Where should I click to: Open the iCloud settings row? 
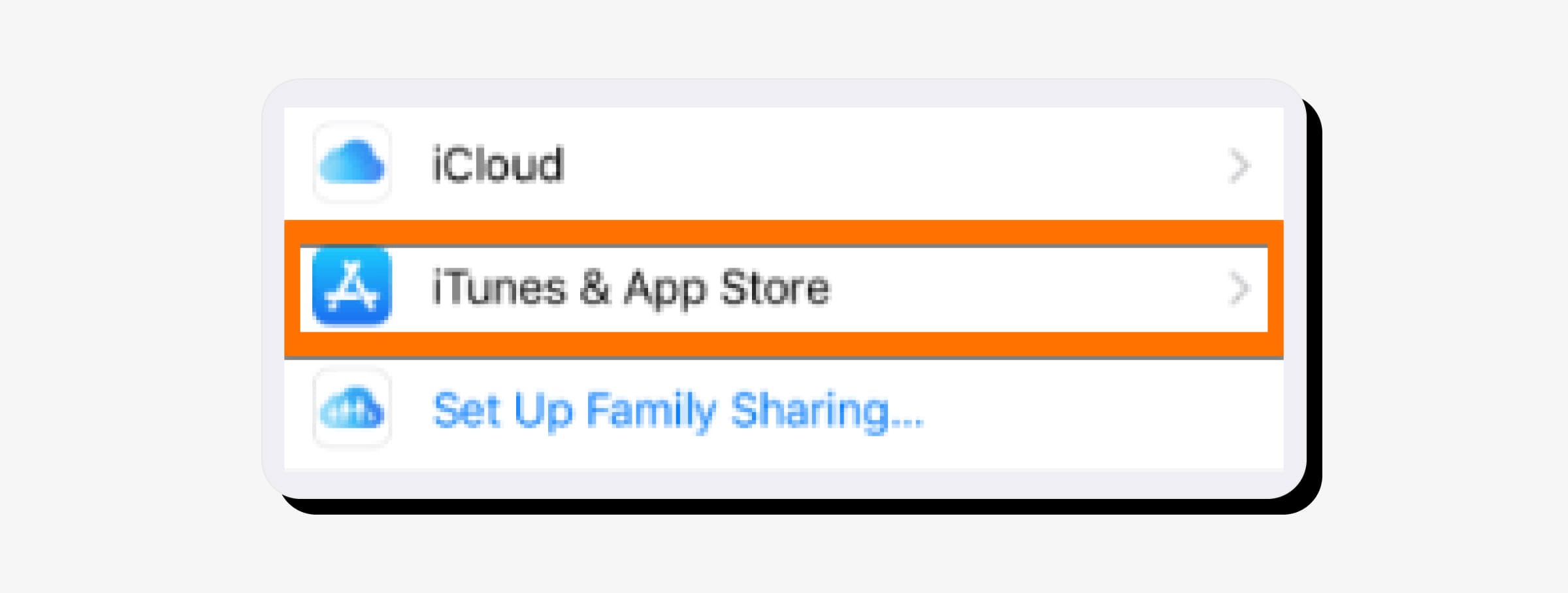pyautogui.click(x=783, y=163)
